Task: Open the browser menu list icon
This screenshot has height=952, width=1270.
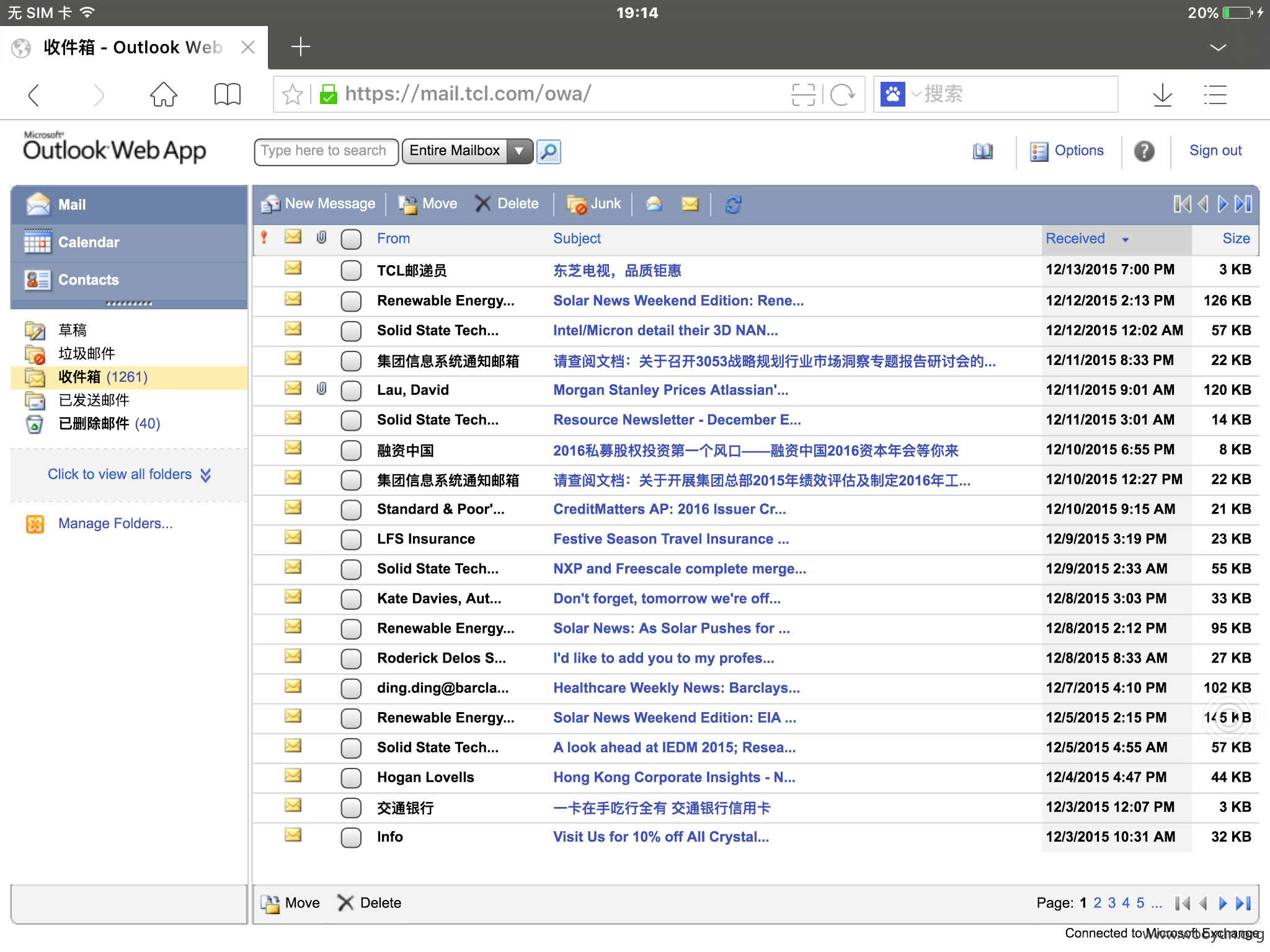Action: coord(1215,95)
